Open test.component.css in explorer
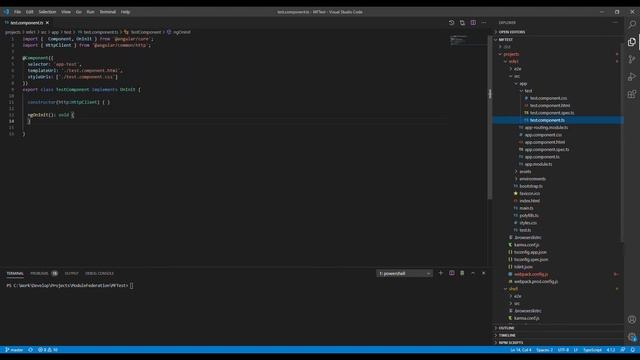This screenshot has height=360, width=640. (x=548, y=98)
